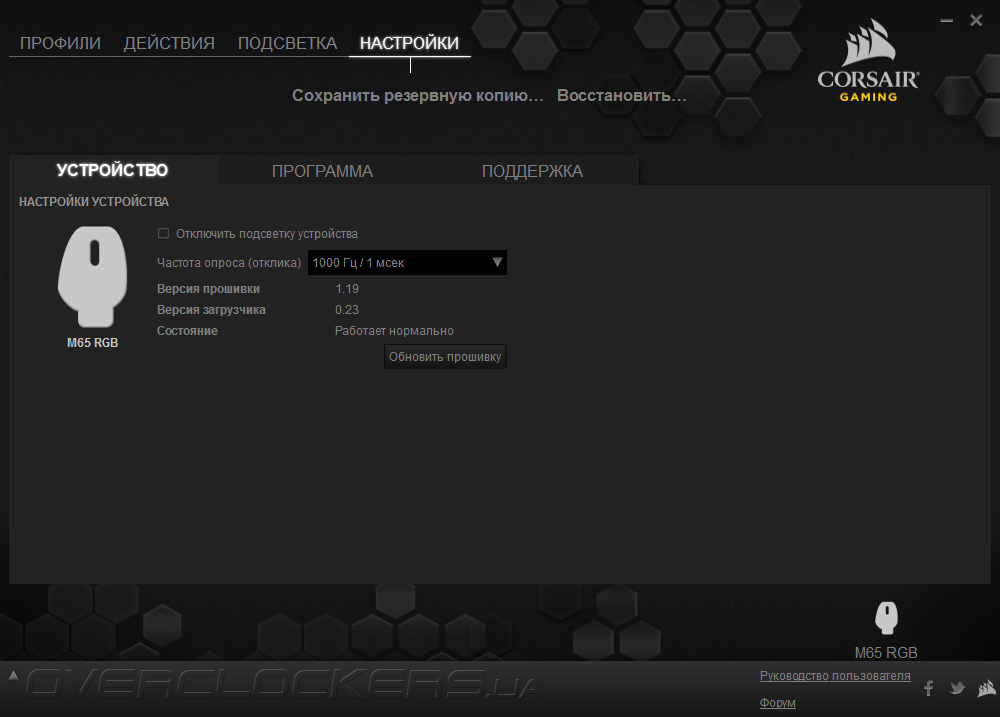Click status text Работает нормально
Screen dimensions: 1000x717
click(394, 331)
